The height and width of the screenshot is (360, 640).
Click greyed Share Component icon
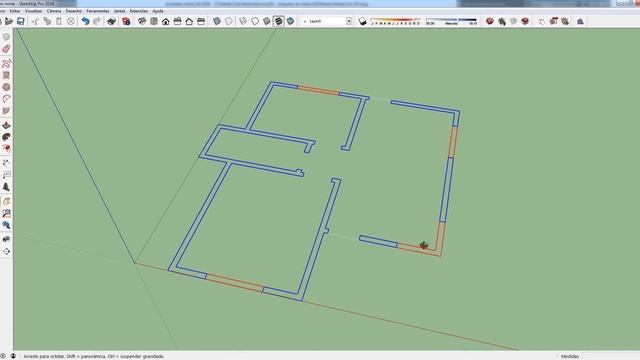point(513,21)
